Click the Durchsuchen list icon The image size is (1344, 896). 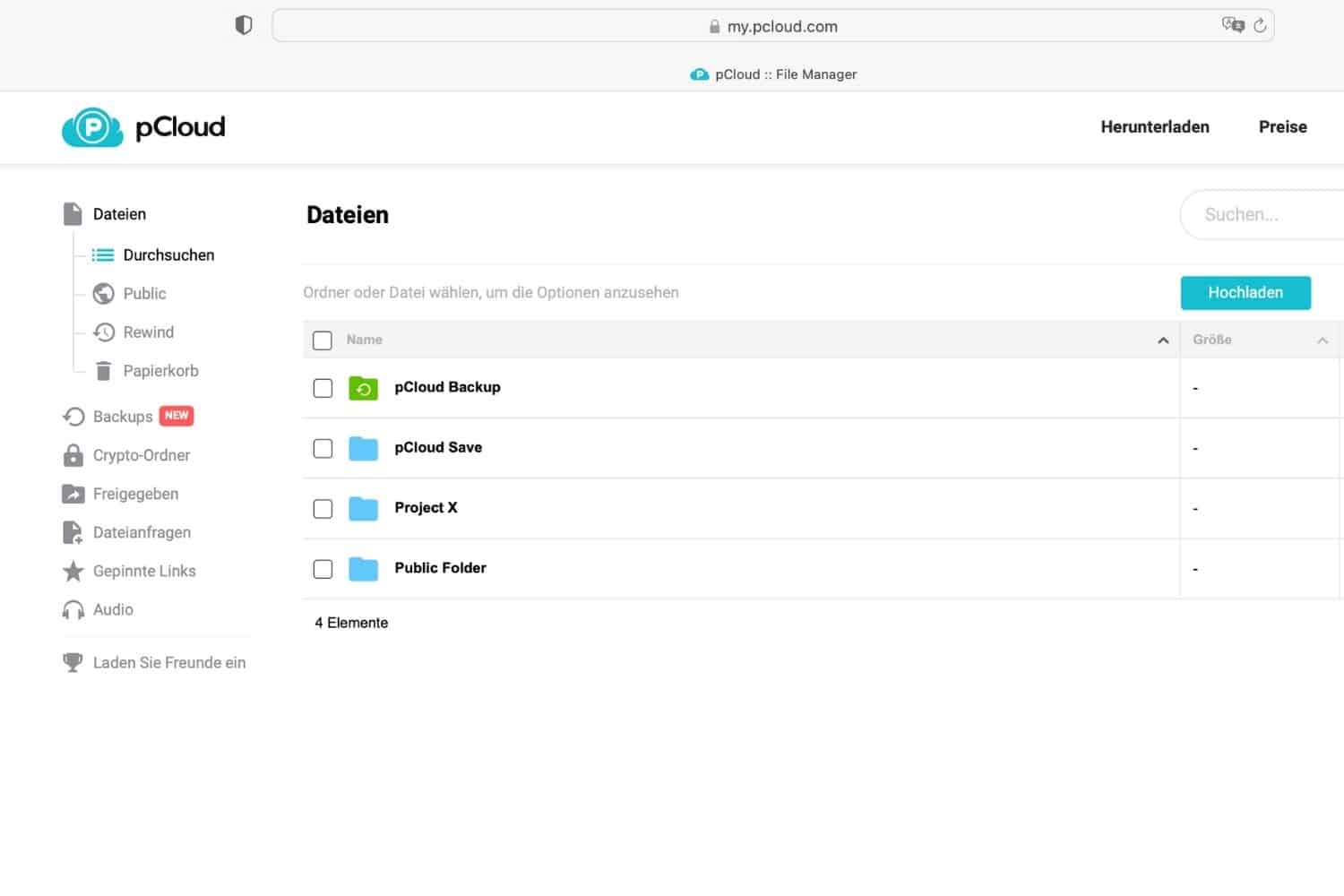(x=103, y=255)
